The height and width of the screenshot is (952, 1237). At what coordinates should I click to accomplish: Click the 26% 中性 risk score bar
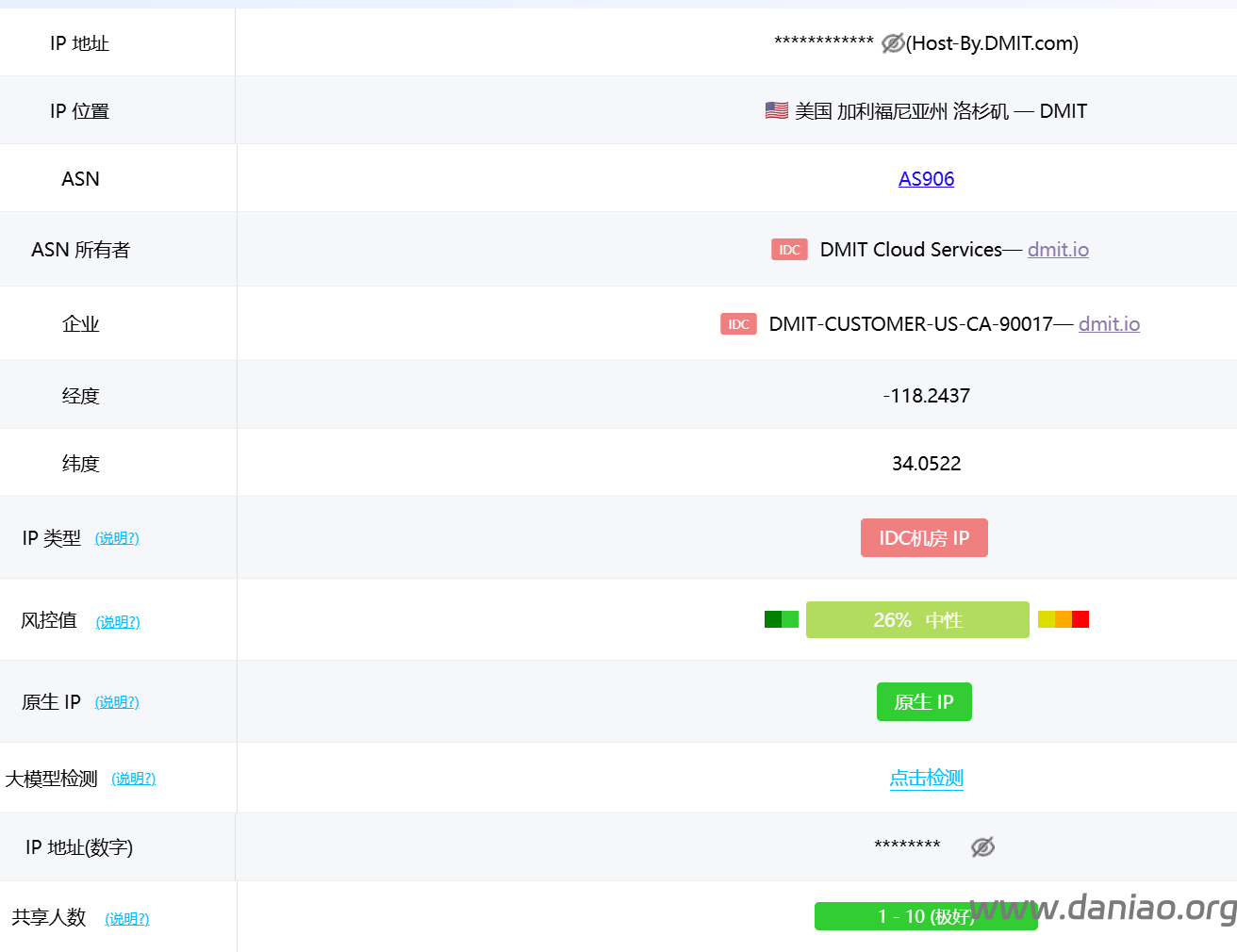pyautogui.click(x=917, y=620)
